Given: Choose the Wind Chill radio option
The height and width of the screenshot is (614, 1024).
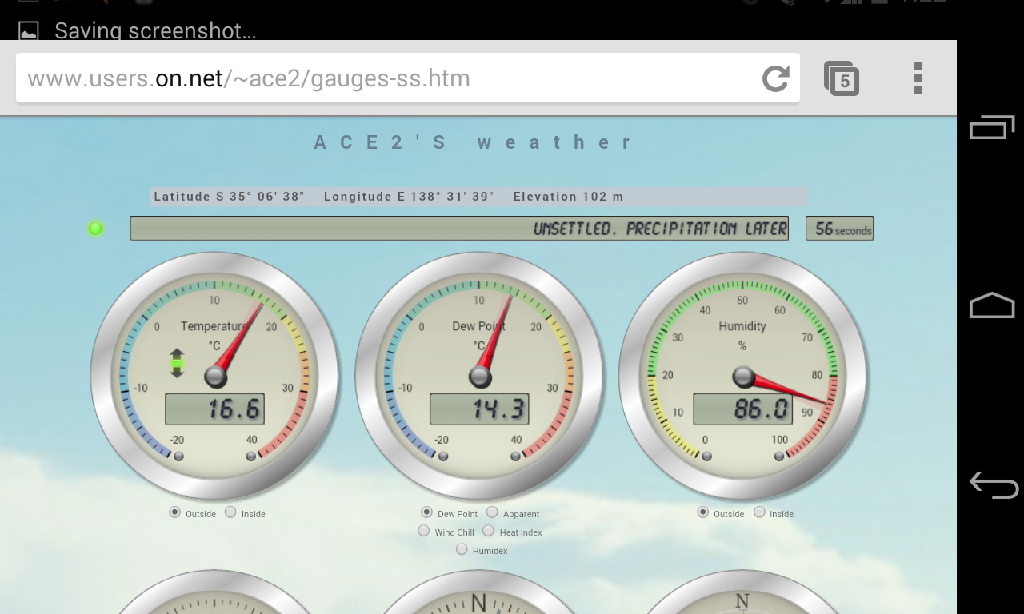Looking at the screenshot, I should (x=424, y=532).
